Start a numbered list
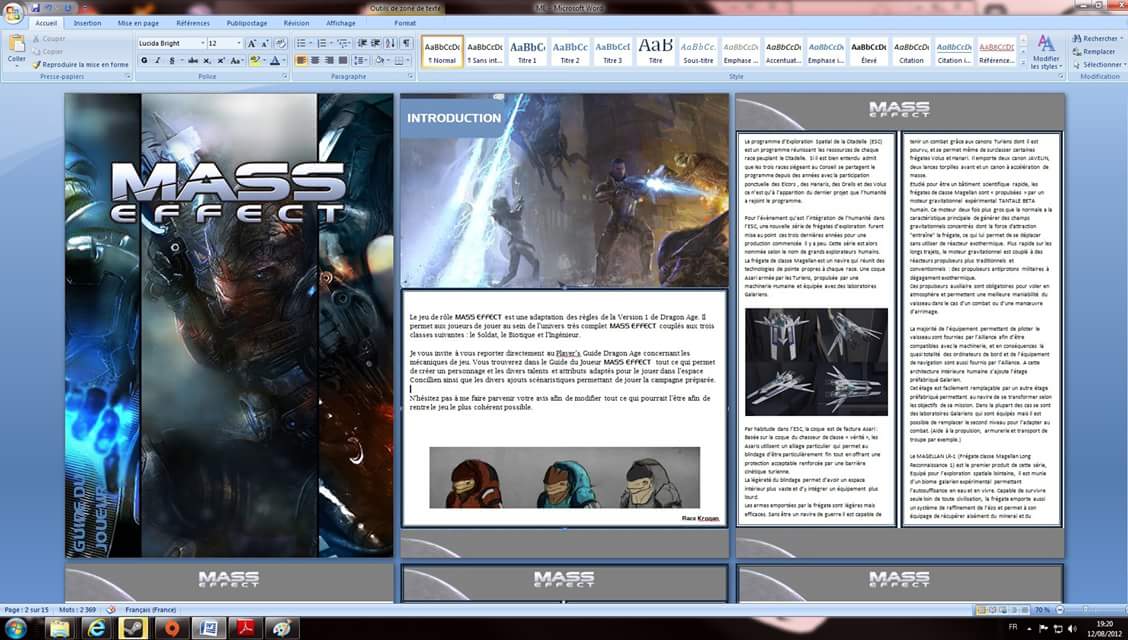 (324, 43)
